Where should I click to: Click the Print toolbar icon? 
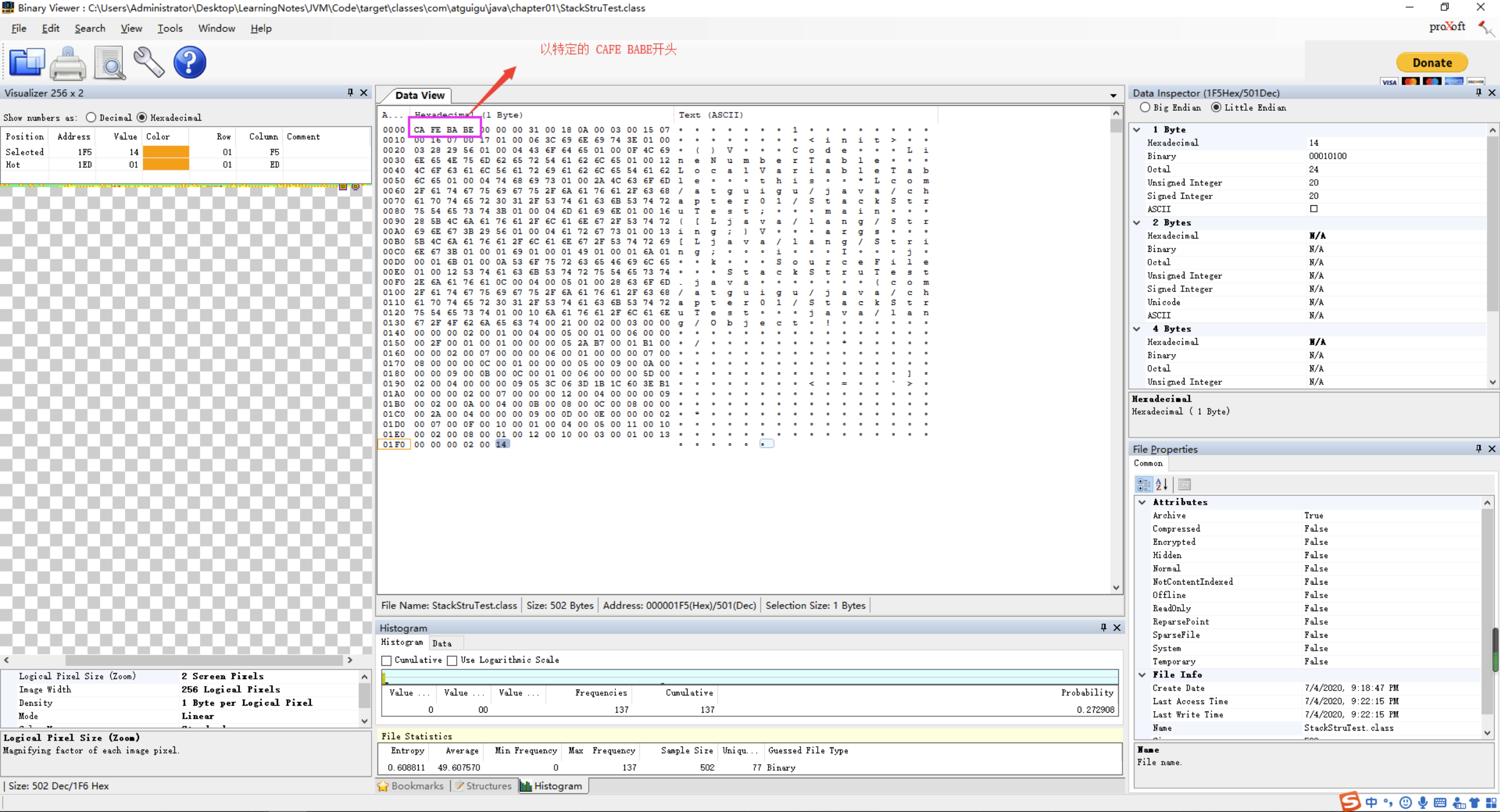67,62
